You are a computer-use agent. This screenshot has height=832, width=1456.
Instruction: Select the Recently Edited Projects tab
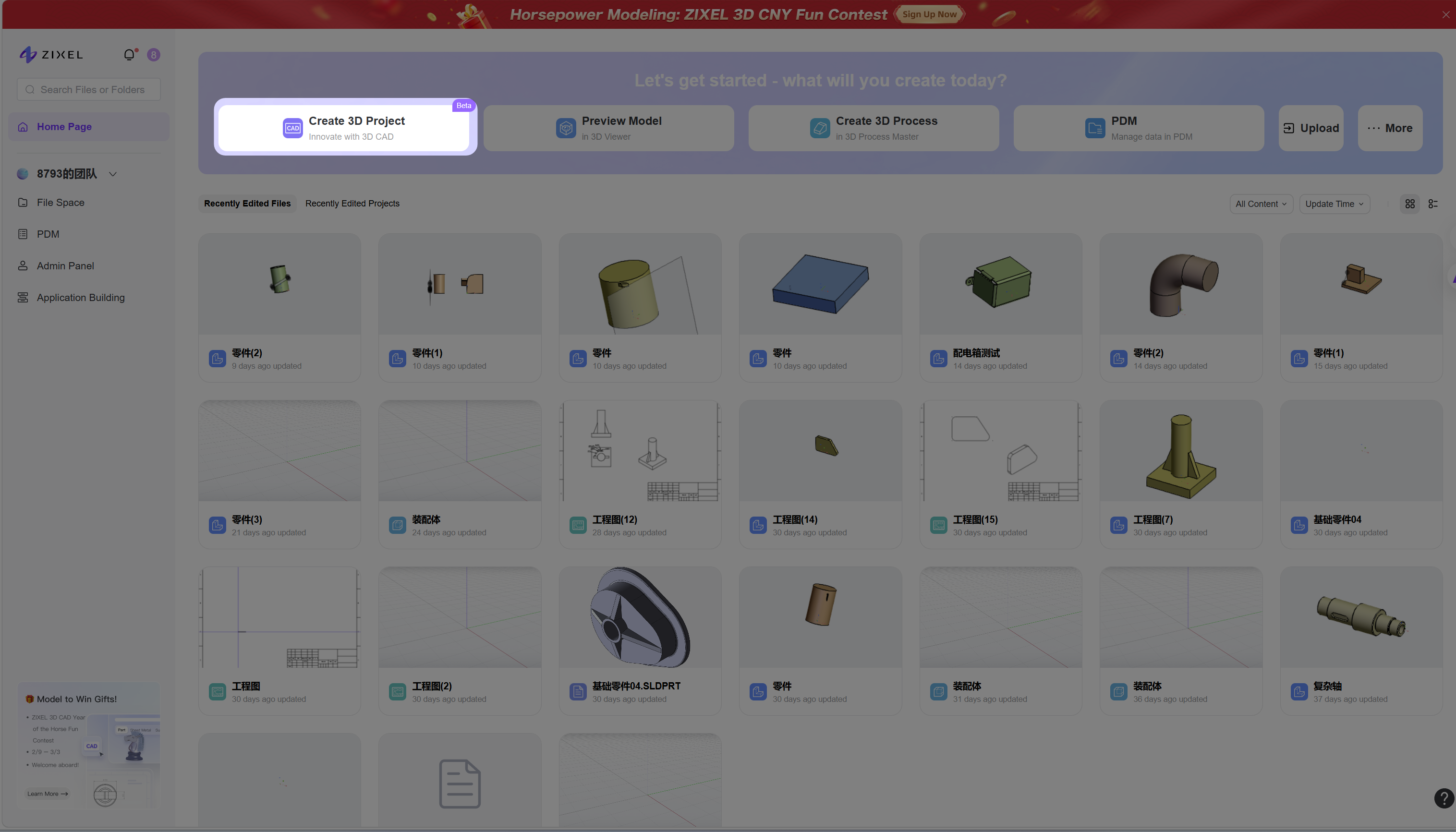[x=352, y=204]
